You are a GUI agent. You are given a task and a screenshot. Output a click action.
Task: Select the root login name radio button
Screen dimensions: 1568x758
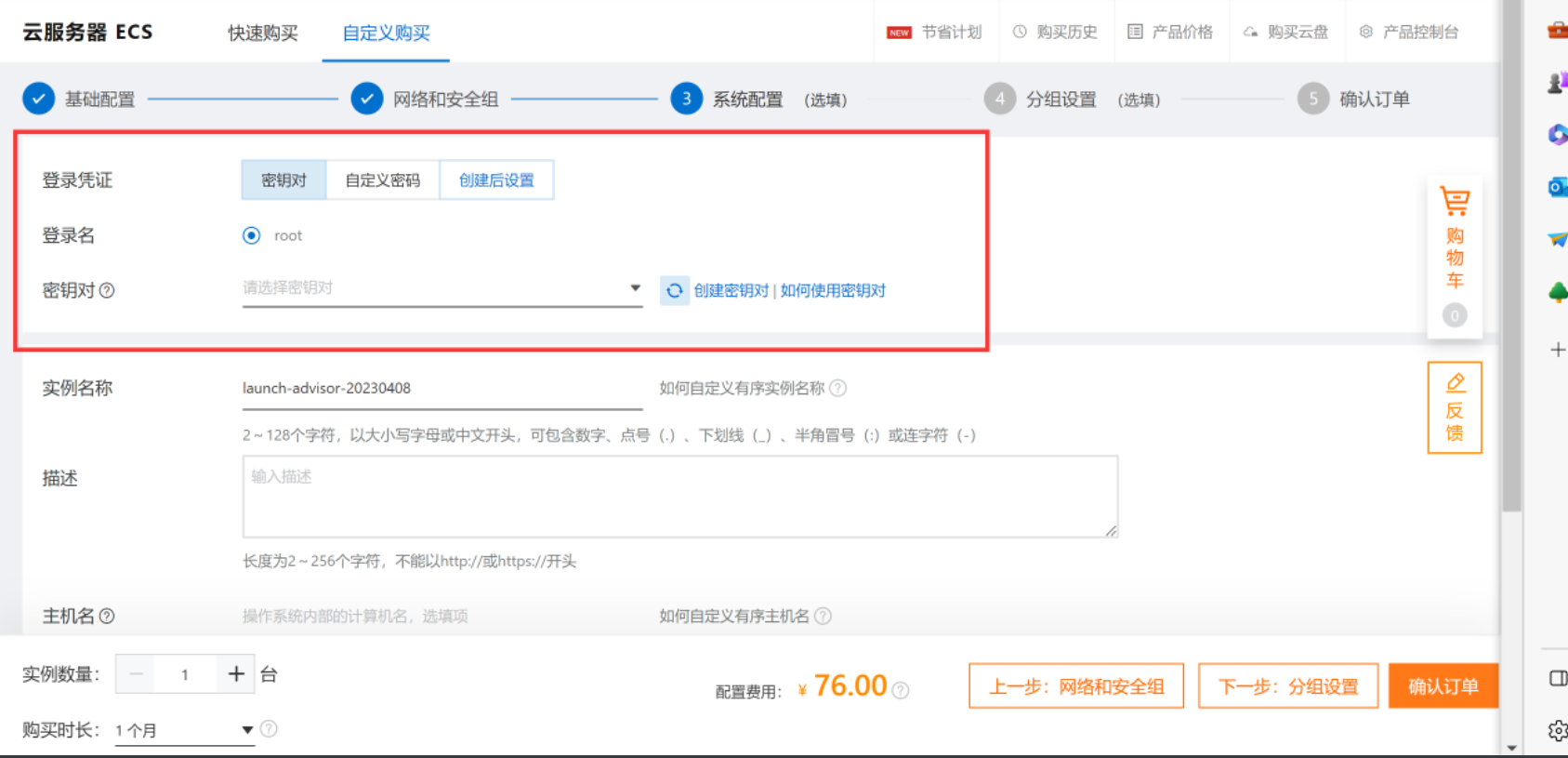click(251, 235)
